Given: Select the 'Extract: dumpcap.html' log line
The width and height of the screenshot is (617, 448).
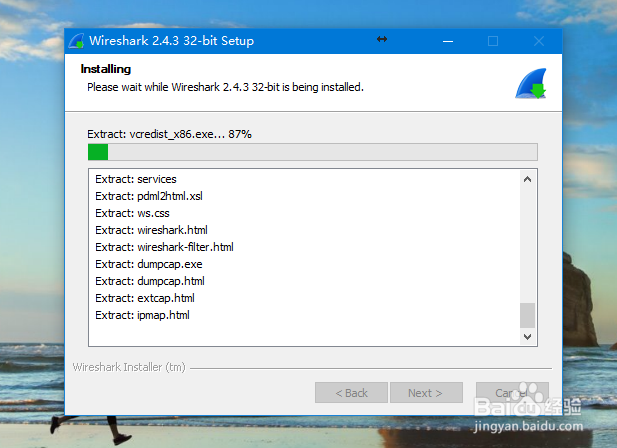Looking at the screenshot, I should (150, 281).
